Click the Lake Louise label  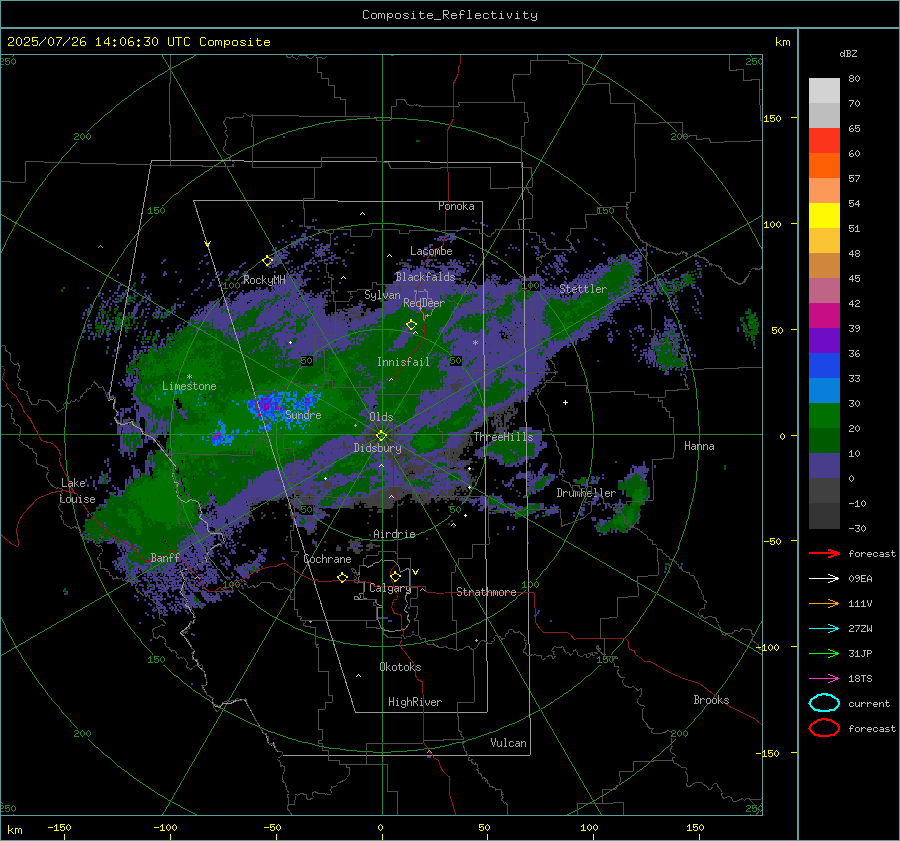pyautogui.click(x=77, y=491)
